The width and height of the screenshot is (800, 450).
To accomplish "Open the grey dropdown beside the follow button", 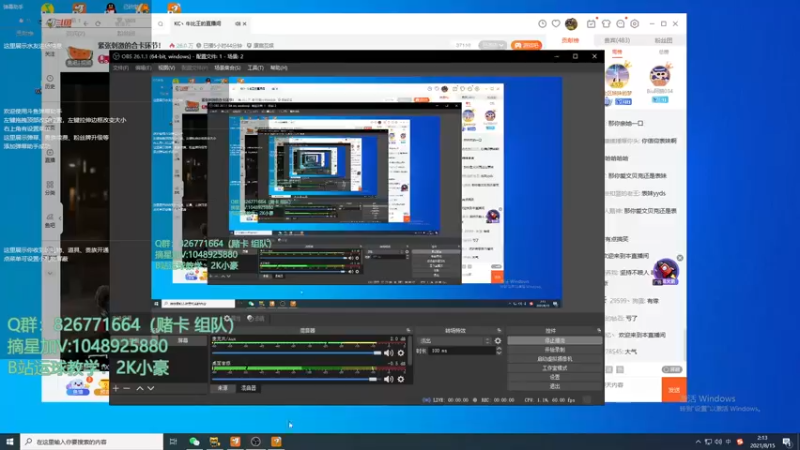I will point(492,45).
